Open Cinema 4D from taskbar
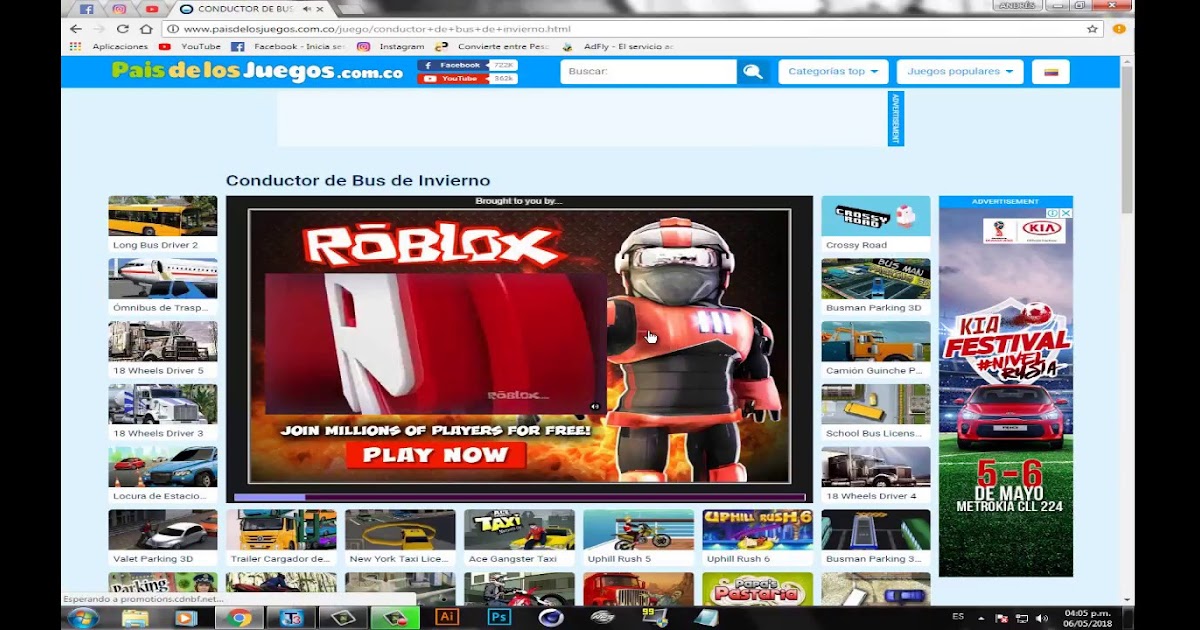 pyautogui.click(x=550, y=617)
